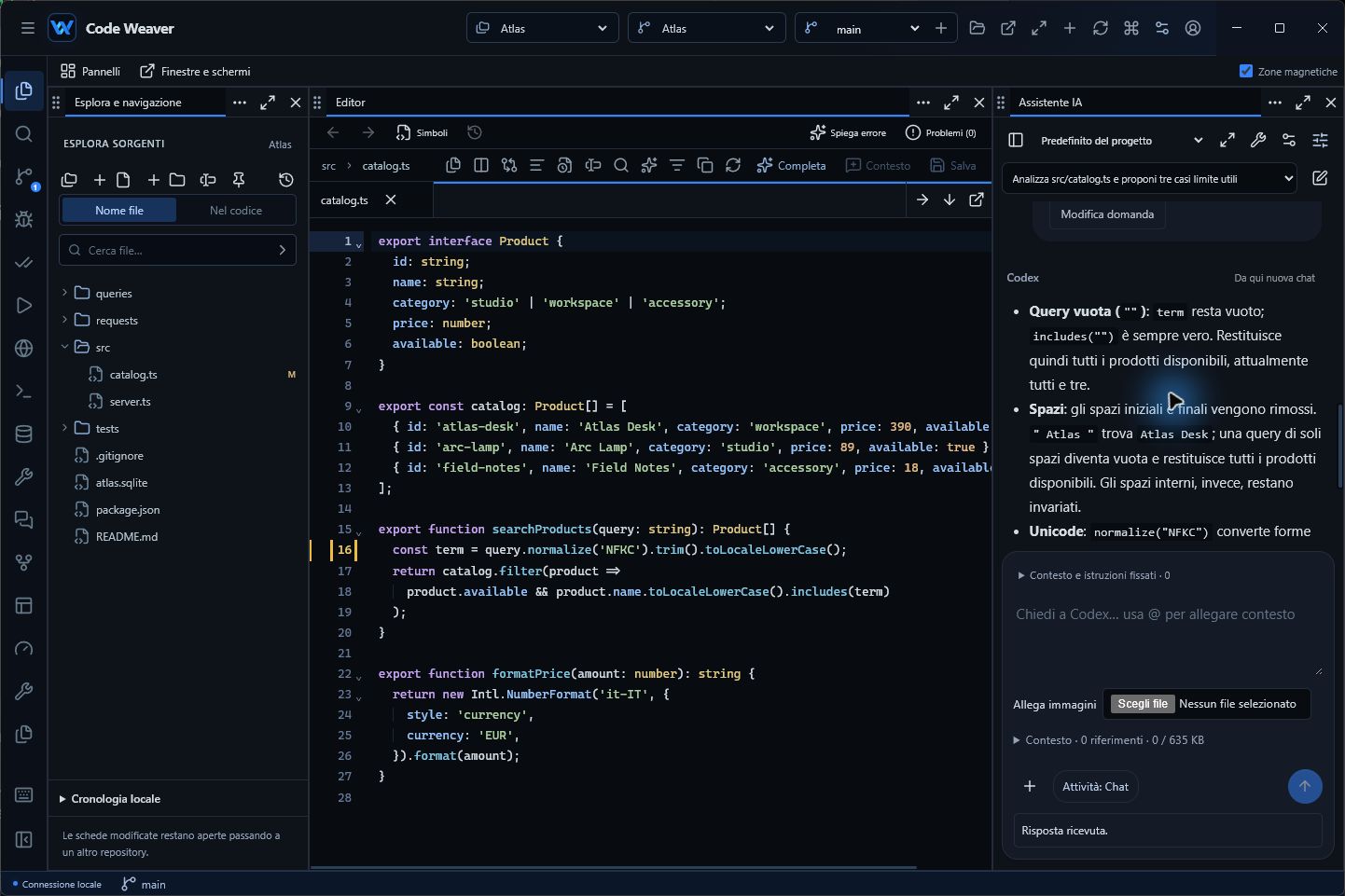Start a new chat with the compose icon

click(x=1320, y=178)
